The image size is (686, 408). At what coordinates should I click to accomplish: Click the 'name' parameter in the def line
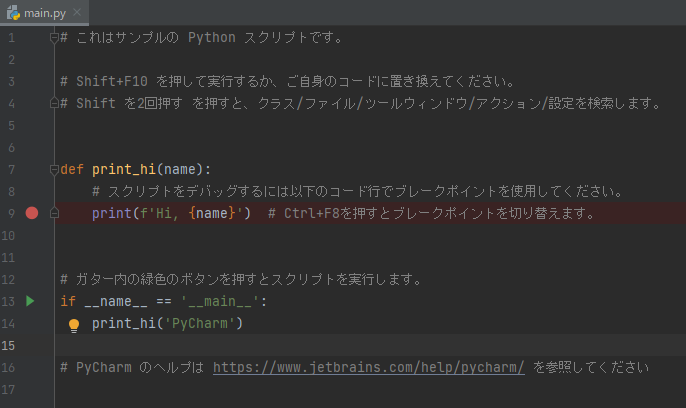tap(180, 169)
